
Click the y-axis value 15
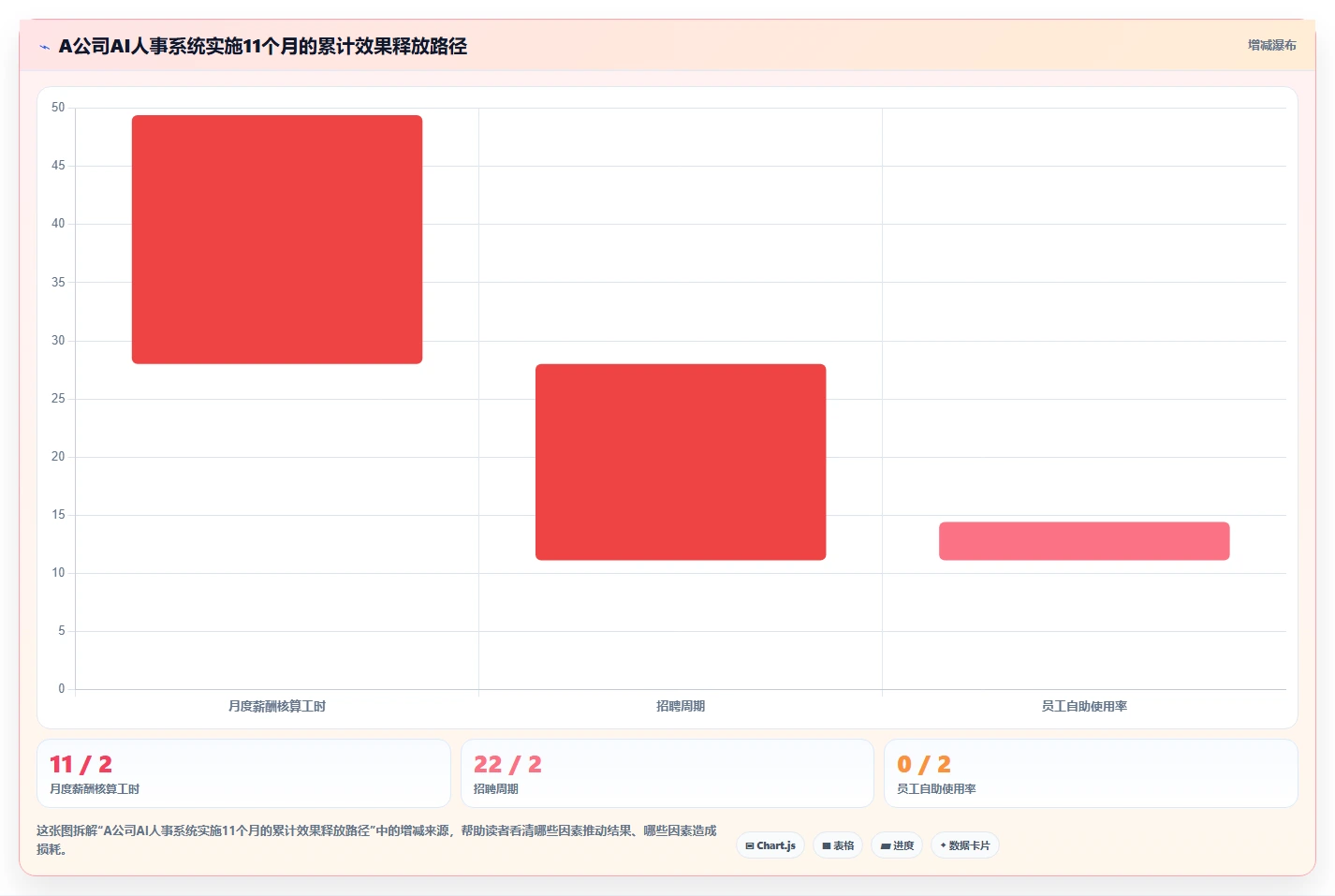click(58, 515)
